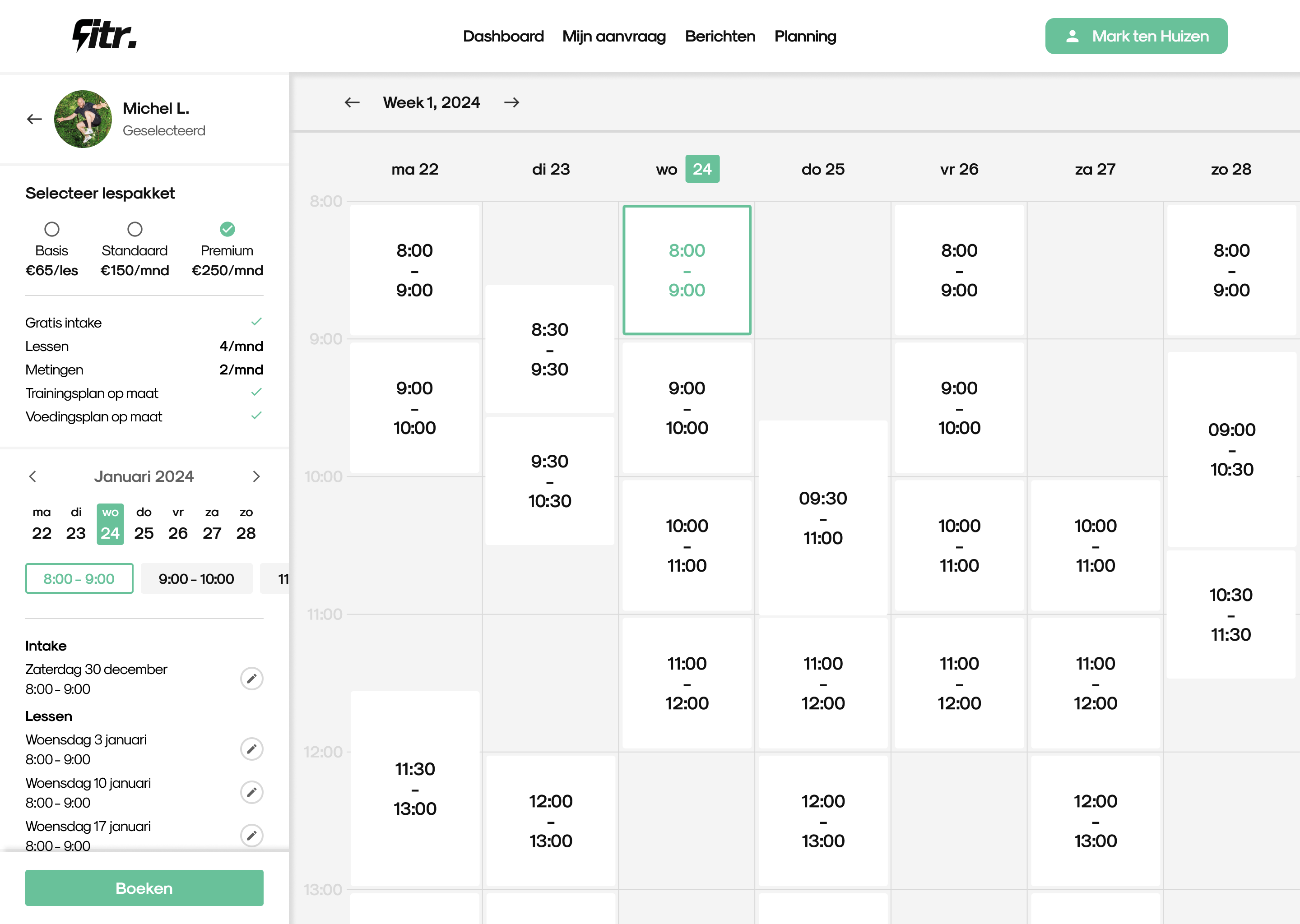Viewport: 1300px width, 924px height.
Task: Select Saturday 27 slot 12:00 – 13:00
Action: [1096, 821]
